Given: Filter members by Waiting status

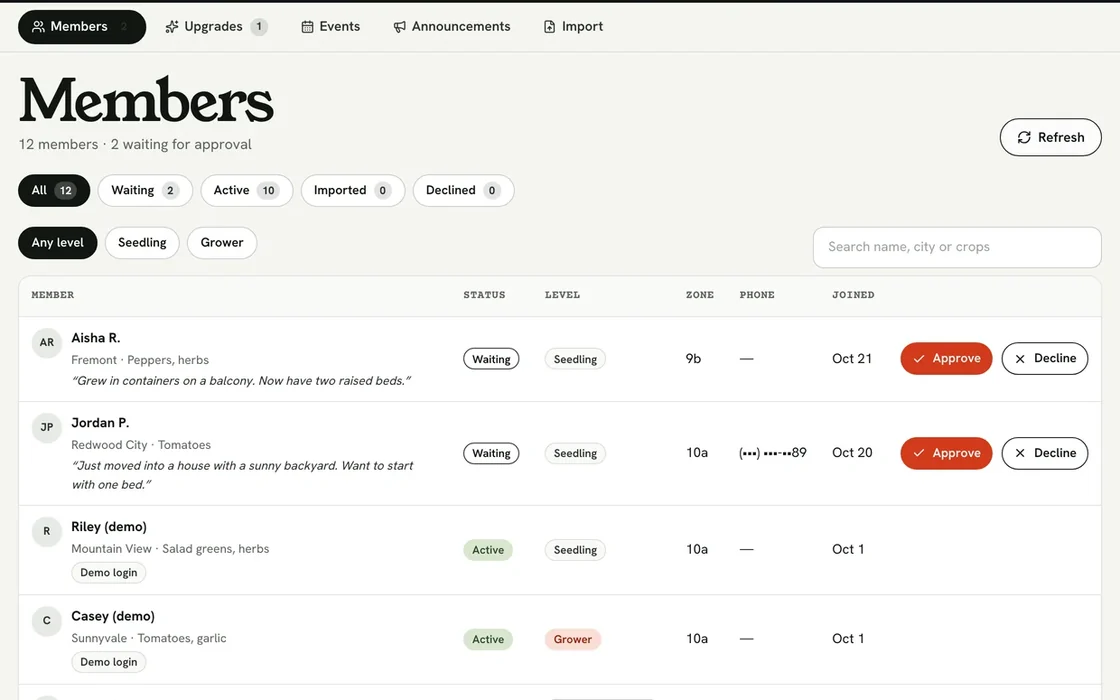Looking at the screenshot, I should click(145, 191).
